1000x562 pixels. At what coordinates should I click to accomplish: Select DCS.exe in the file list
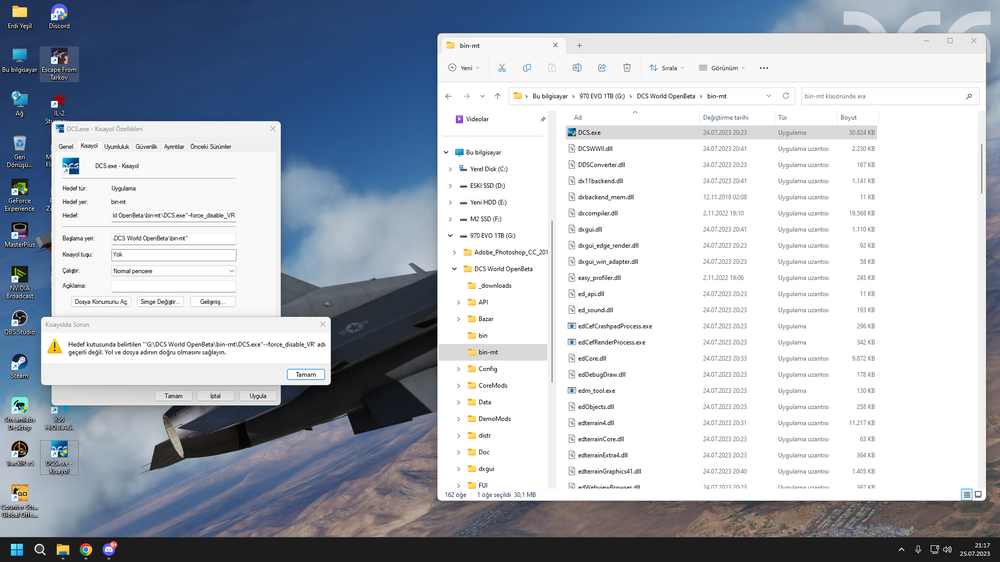(721, 133)
